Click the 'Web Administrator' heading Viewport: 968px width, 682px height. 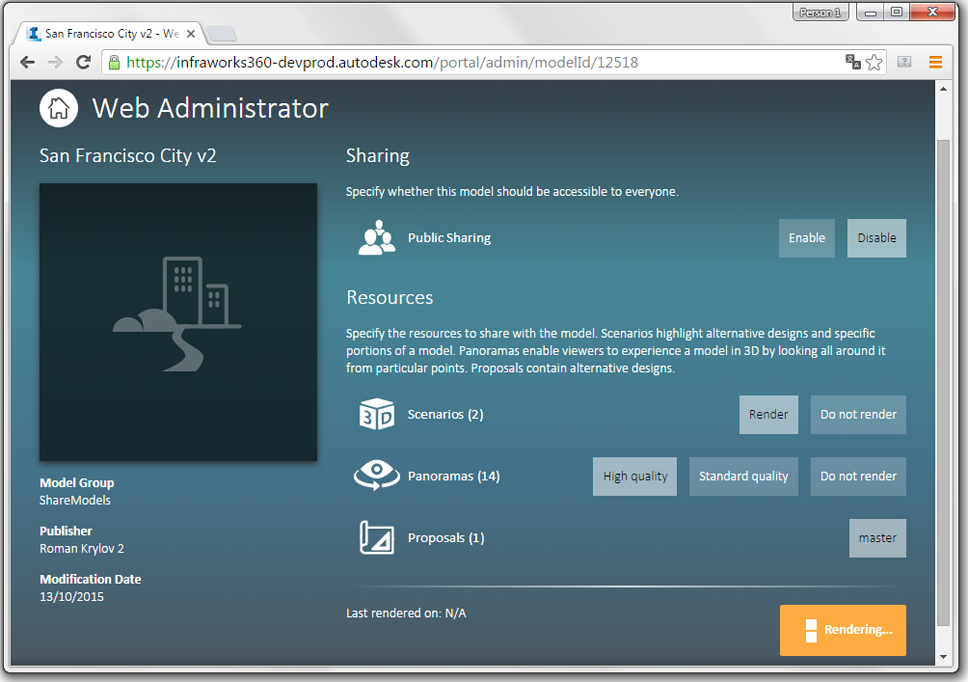210,109
